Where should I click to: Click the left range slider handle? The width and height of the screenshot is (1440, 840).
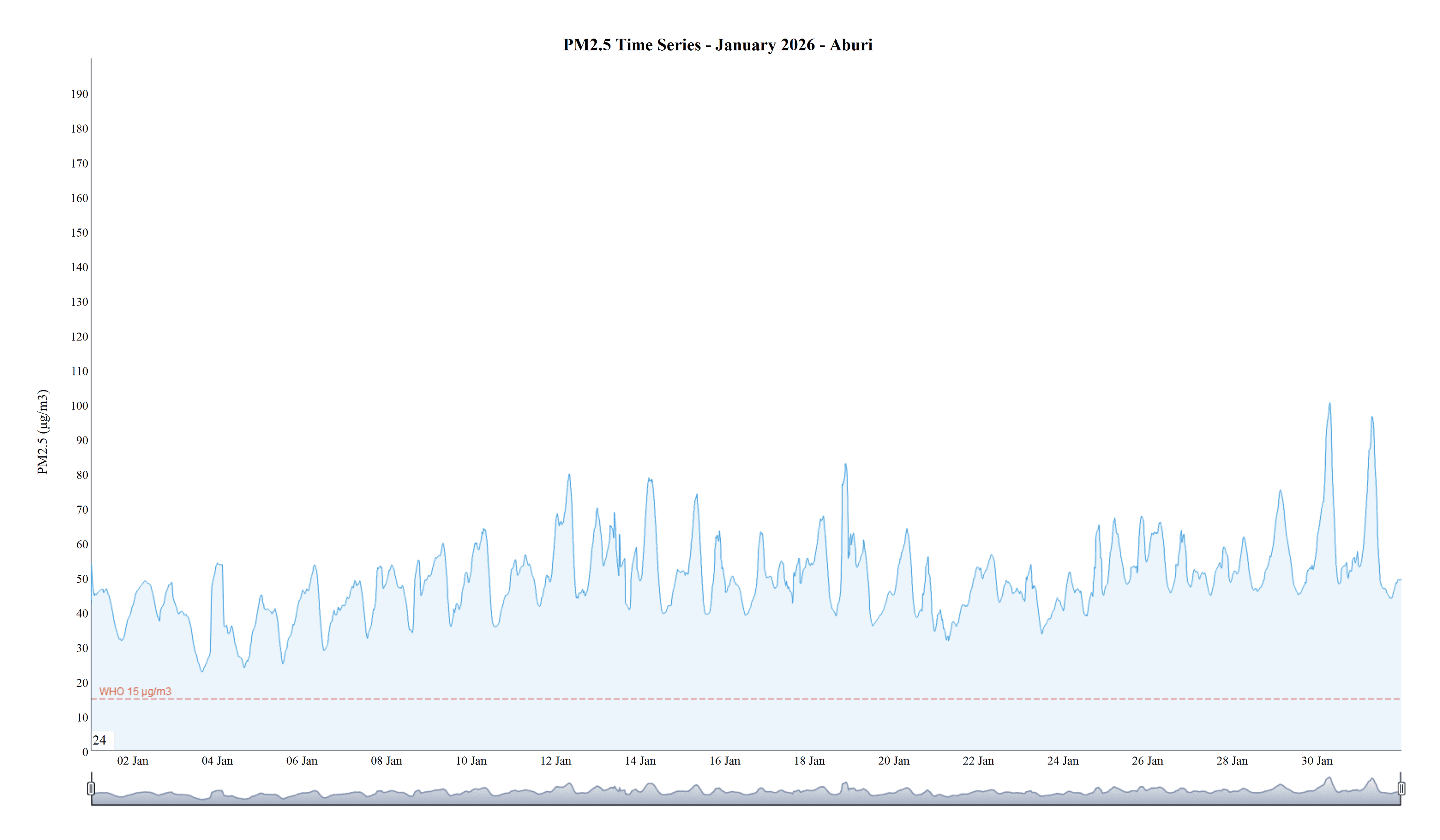(91, 789)
